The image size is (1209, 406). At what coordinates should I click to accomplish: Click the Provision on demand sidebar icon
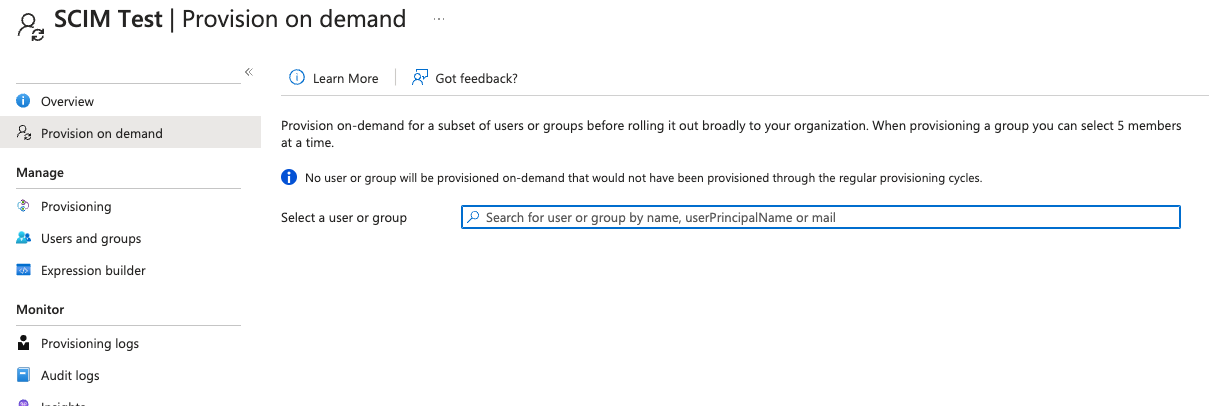(x=23, y=133)
